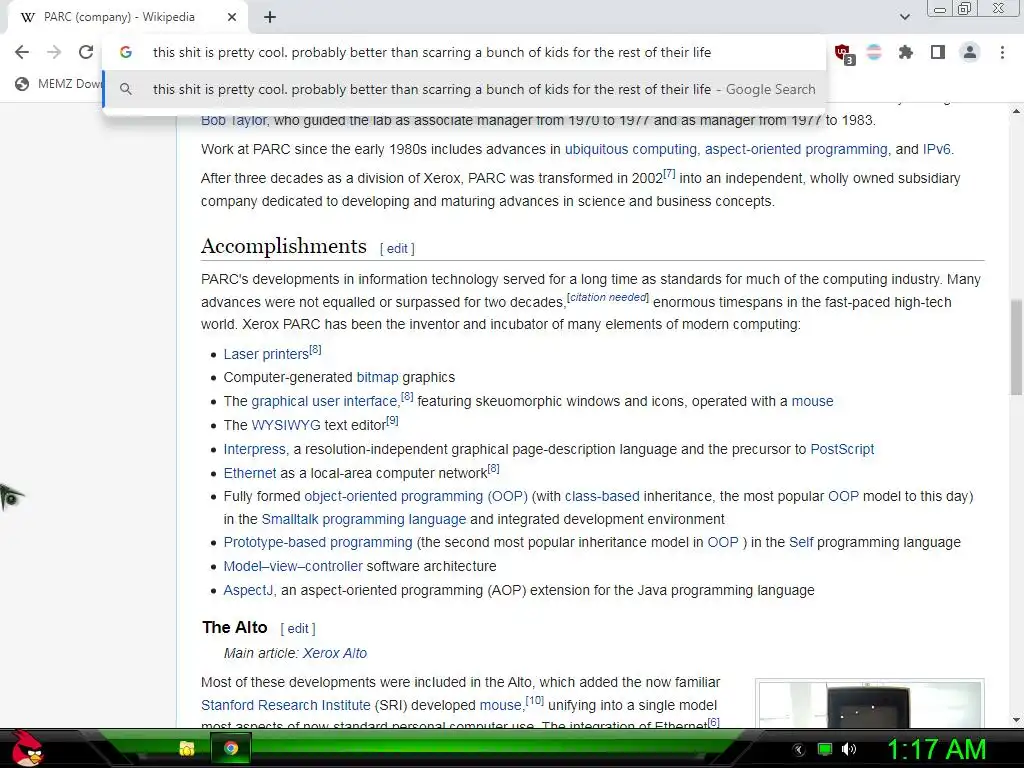Reload the page with the refresh icon
This screenshot has width=1024, height=768.
[x=86, y=52]
